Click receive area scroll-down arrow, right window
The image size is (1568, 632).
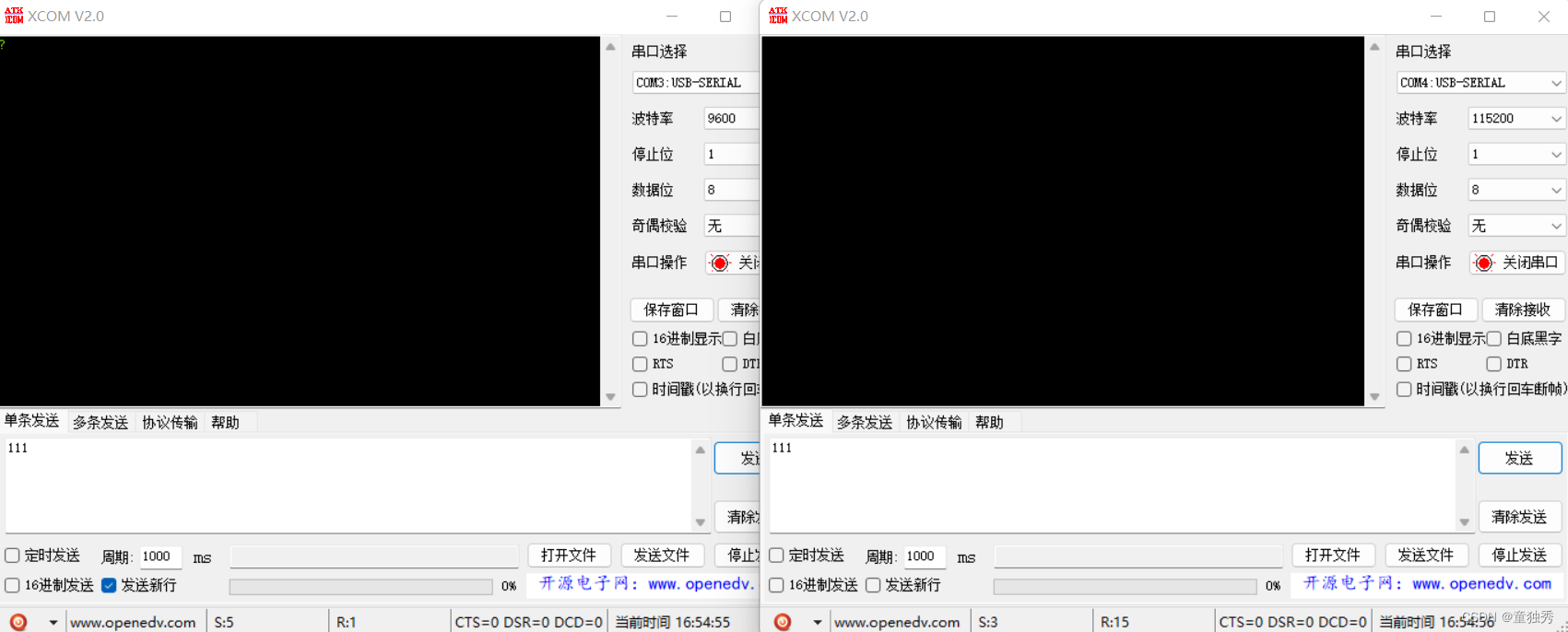tap(1374, 397)
